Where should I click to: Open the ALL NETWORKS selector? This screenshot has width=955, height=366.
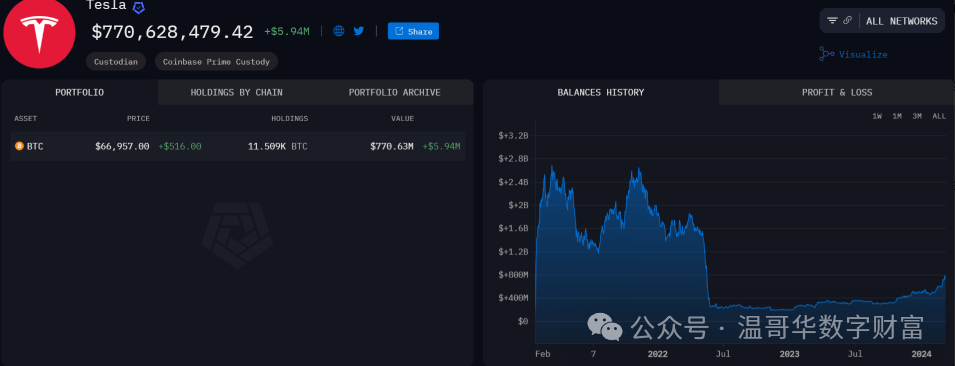pyautogui.click(x=901, y=21)
